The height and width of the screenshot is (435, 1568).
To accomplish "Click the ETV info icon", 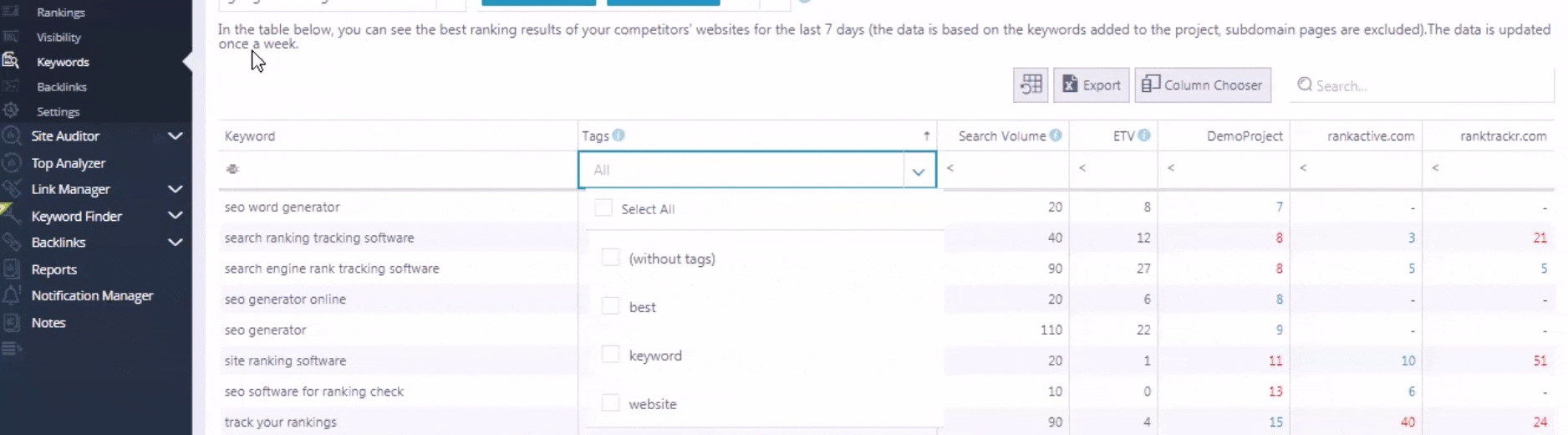I will point(1144,136).
